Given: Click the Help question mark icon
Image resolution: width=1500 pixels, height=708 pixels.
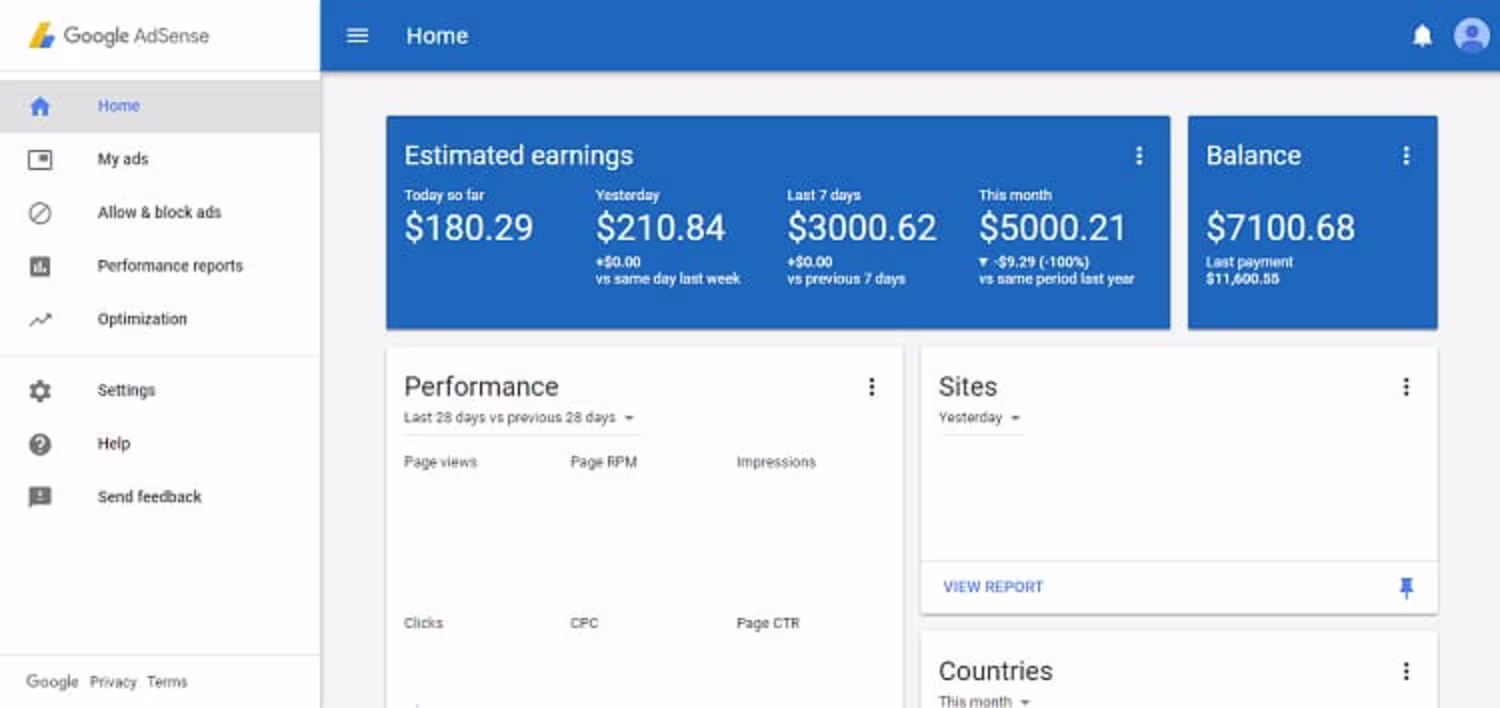Looking at the screenshot, I should click(40, 444).
